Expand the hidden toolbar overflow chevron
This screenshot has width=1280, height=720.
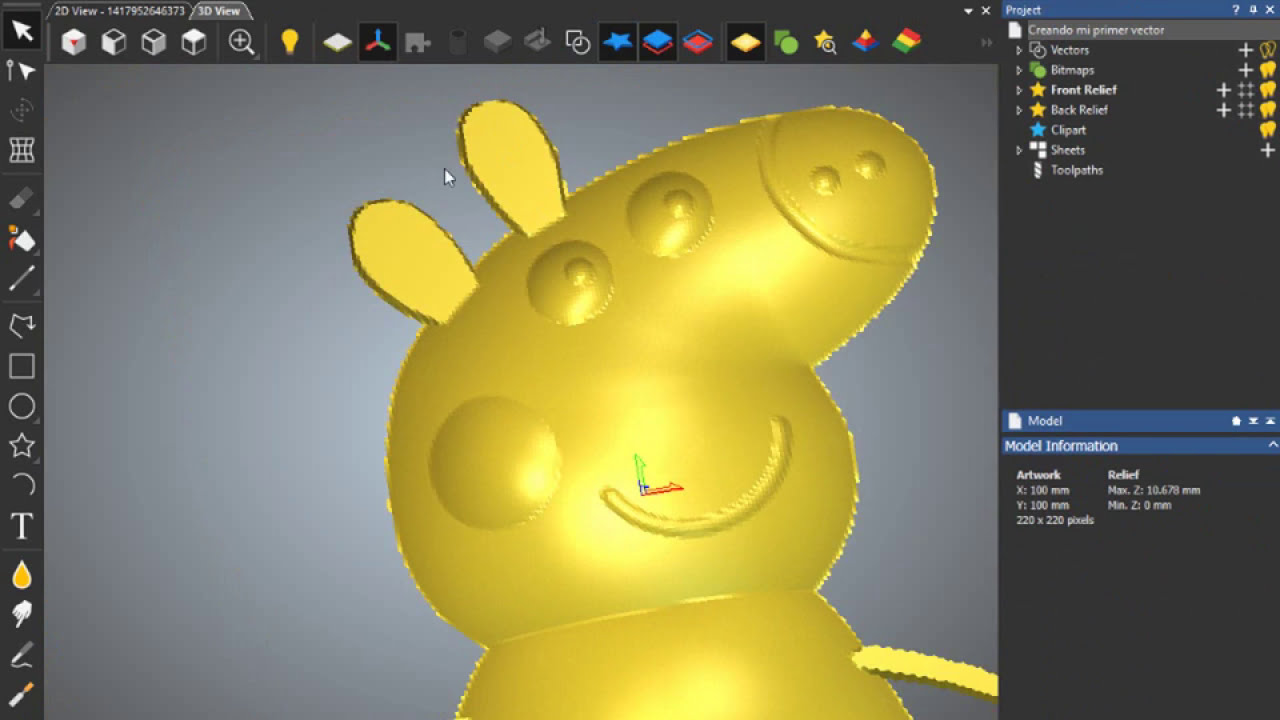point(987,43)
